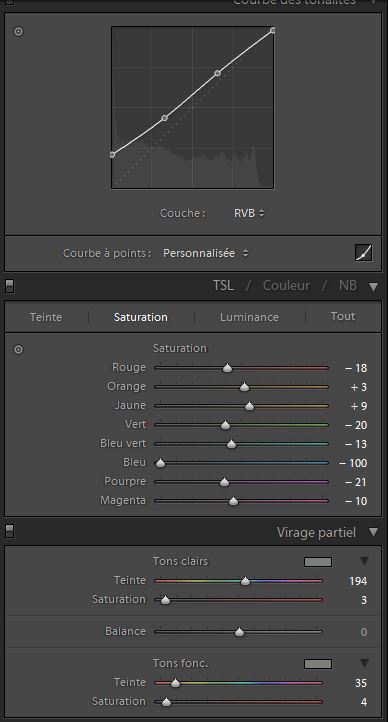Viewport: 388px width, 722px height.
Task: Switch to the Teinte tab
Action: 46,317
